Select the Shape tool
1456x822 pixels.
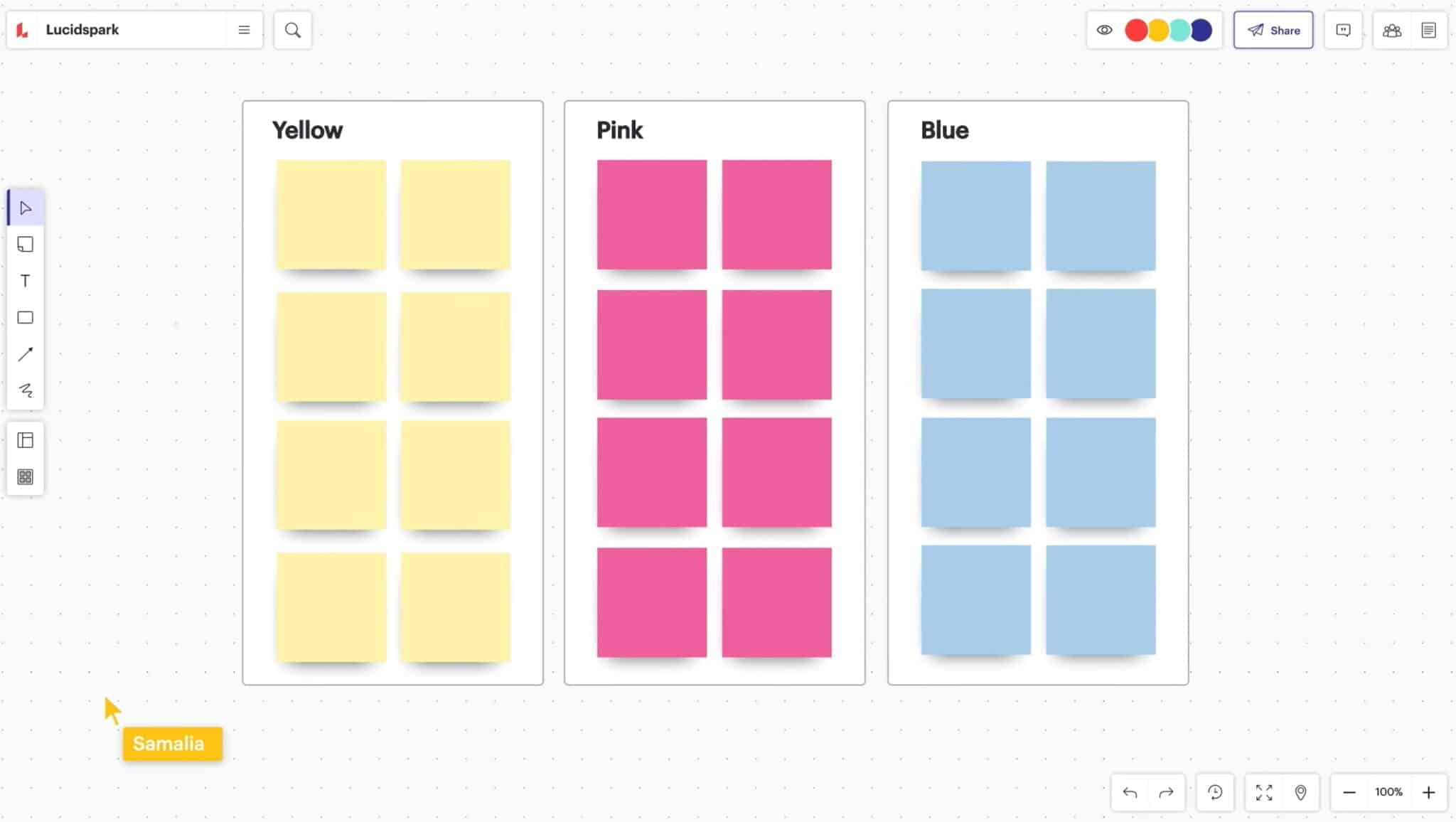[26, 318]
